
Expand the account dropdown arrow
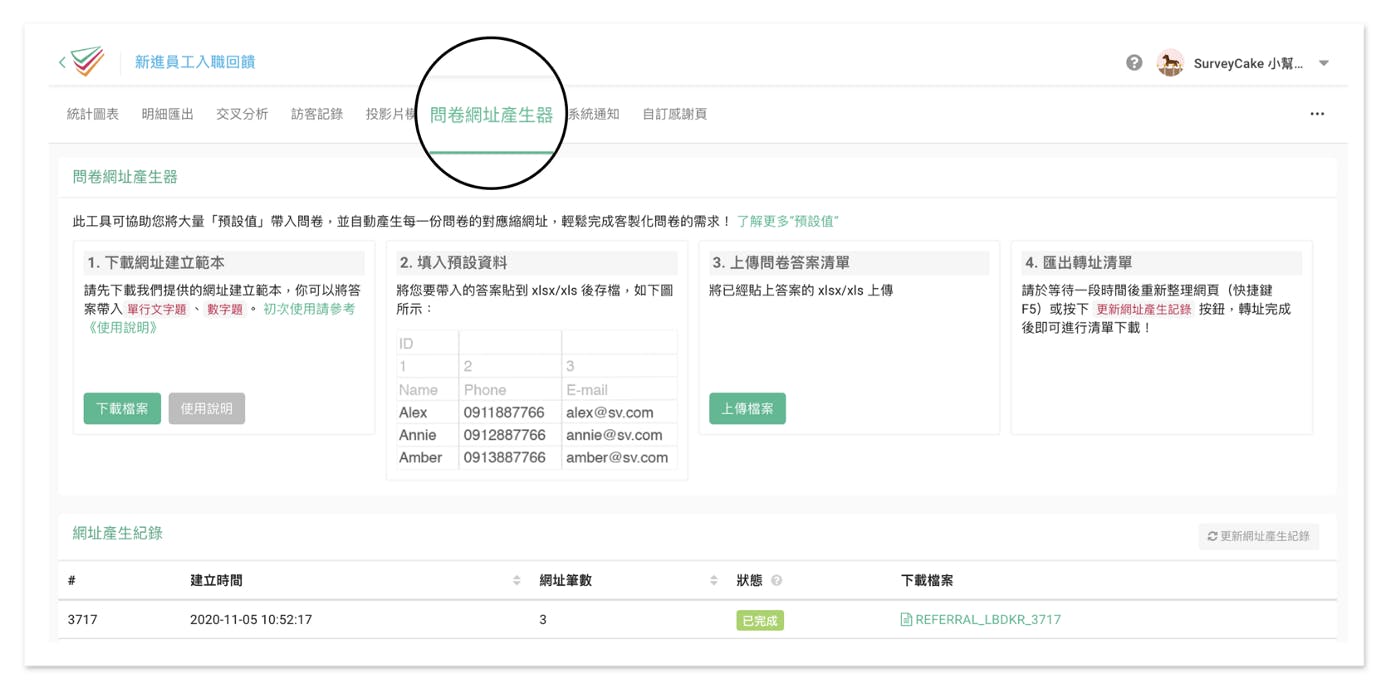click(x=1324, y=63)
